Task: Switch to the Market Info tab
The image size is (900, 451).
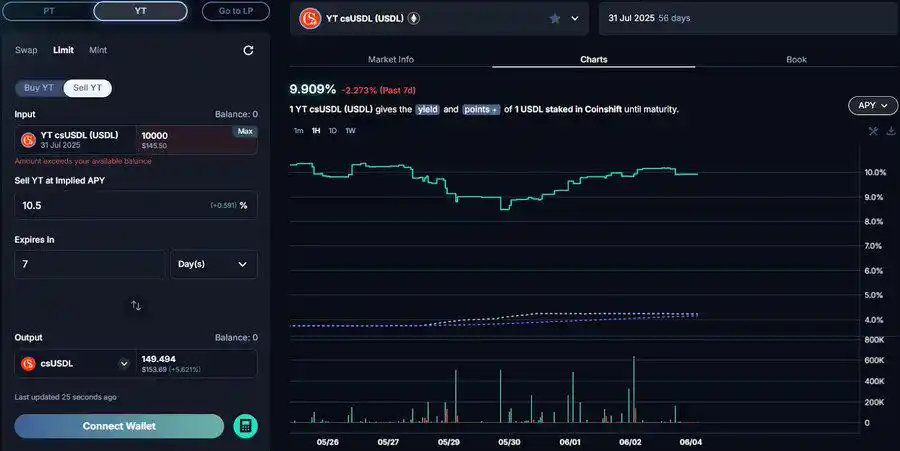Action: [390, 59]
